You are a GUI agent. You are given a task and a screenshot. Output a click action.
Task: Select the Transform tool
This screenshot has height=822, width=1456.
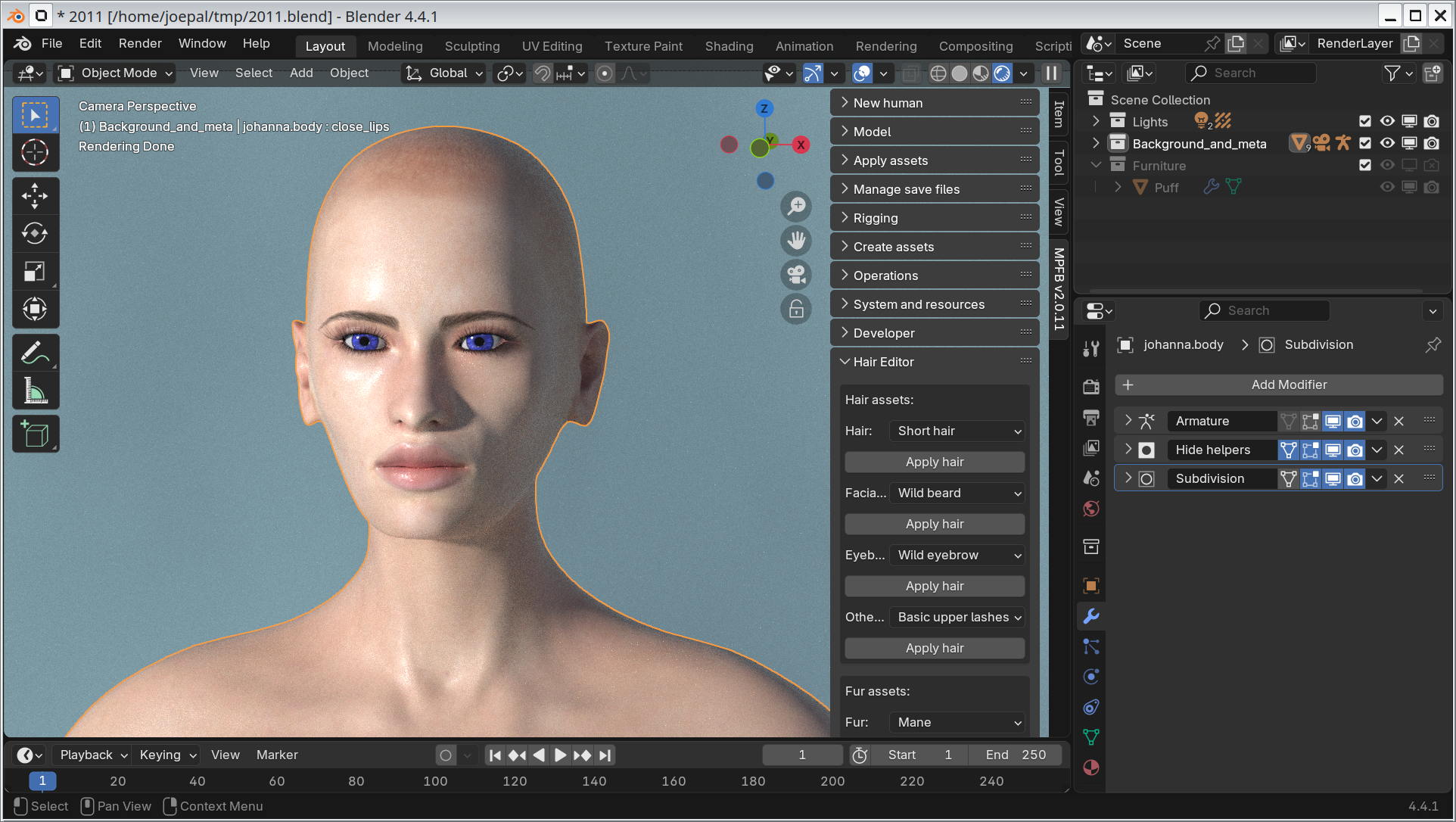click(35, 309)
